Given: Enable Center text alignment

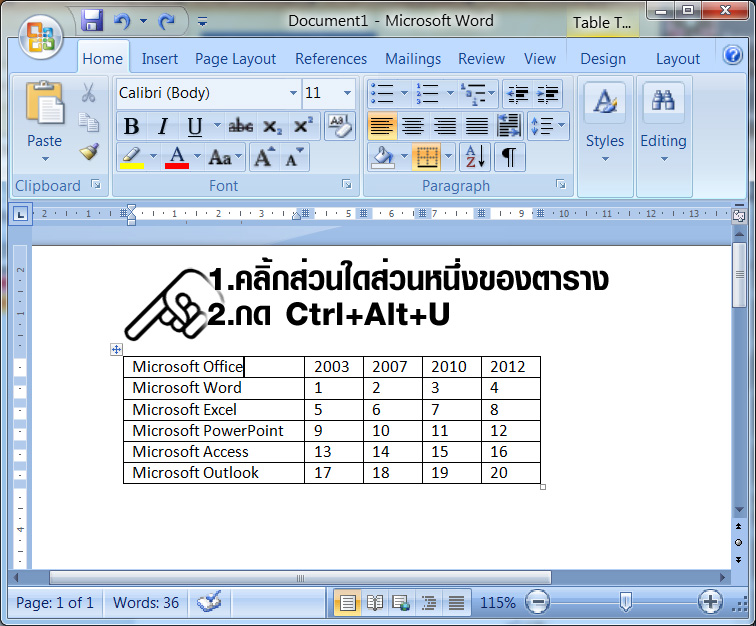Looking at the screenshot, I should [x=413, y=126].
